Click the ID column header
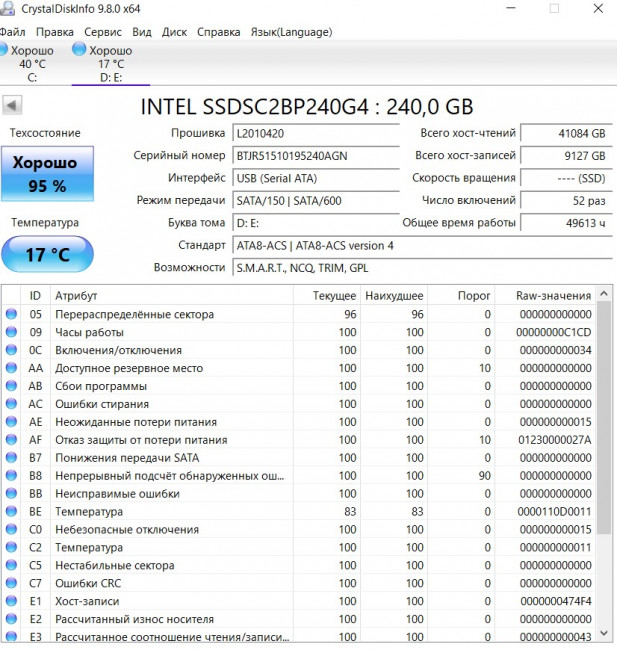The height and width of the screenshot is (650, 617). 35,296
